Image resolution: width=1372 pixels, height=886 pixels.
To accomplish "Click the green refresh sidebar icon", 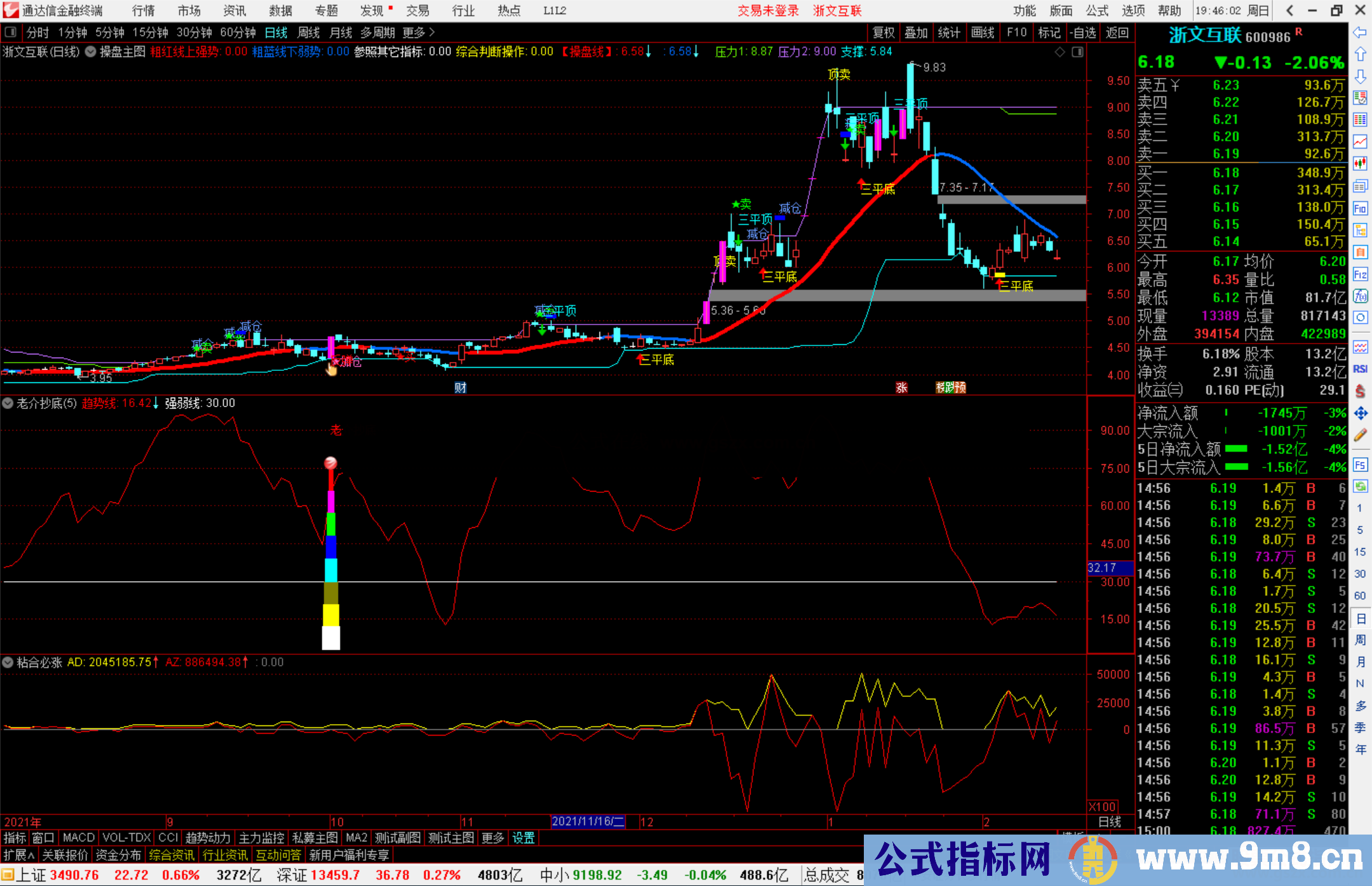I will pos(1360,487).
